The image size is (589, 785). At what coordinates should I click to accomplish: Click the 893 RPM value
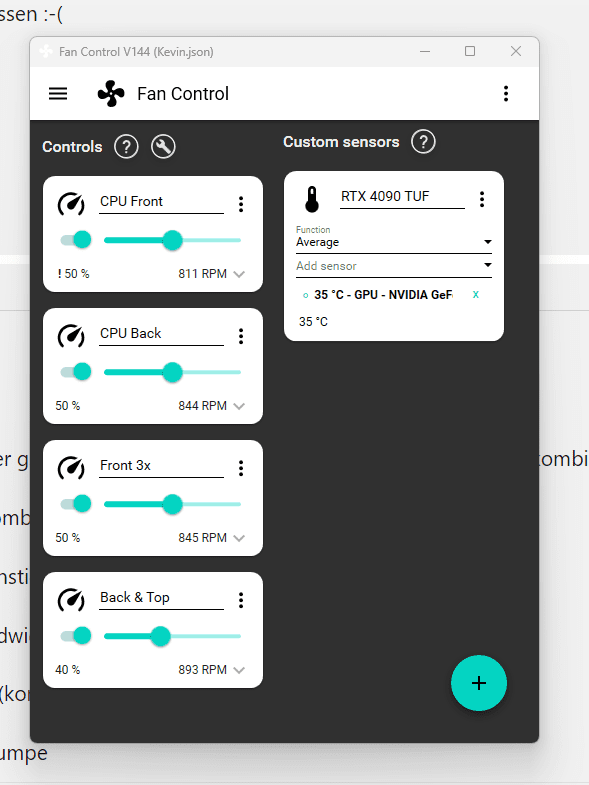[202, 670]
